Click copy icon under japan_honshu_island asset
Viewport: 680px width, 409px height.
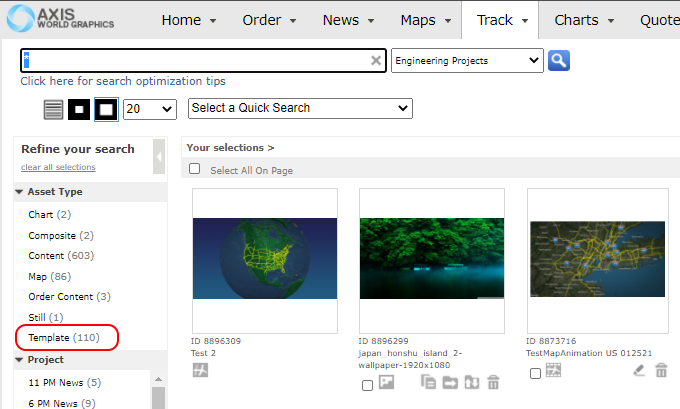click(429, 381)
